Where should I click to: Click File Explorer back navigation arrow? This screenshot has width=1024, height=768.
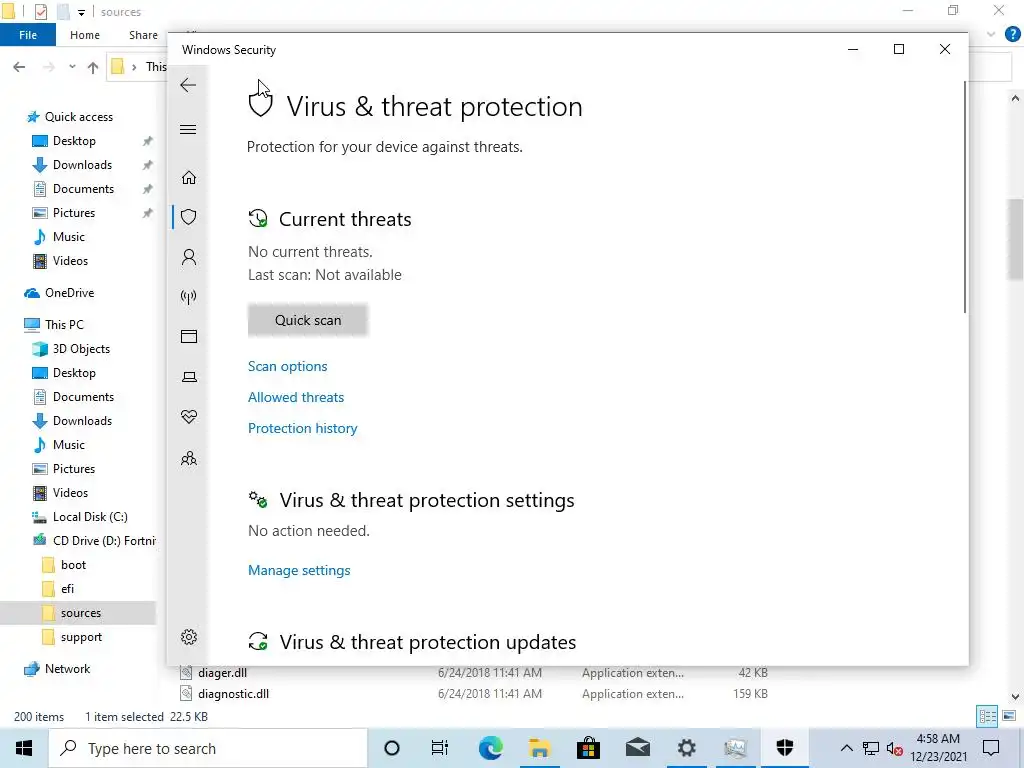(x=19, y=67)
